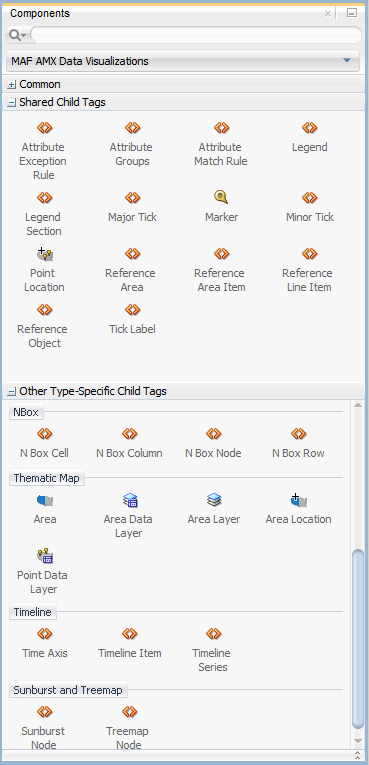The image size is (369, 765).
Task: Select the Timeline Series component
Action: click(212, 650)
